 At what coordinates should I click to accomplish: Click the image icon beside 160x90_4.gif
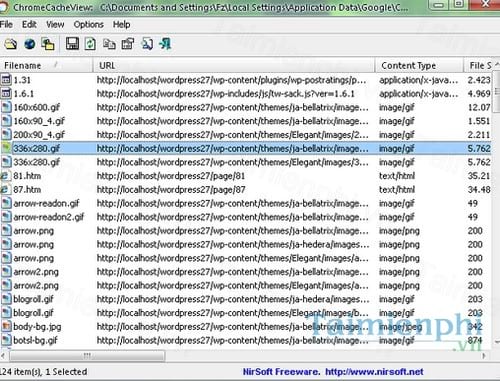click(x=6, y=121)
